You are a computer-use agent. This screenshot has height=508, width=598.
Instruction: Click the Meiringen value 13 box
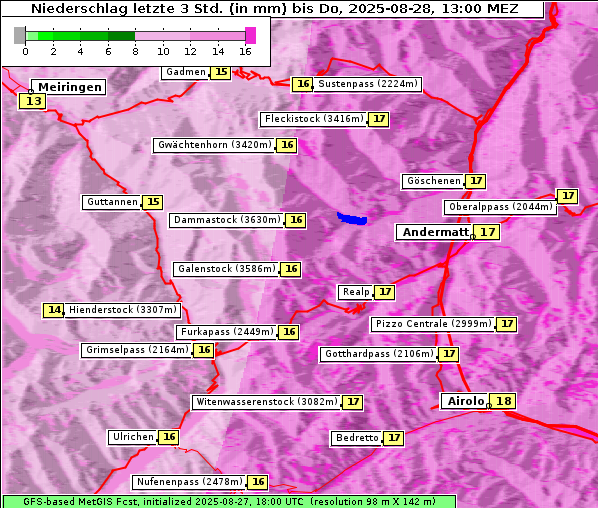pos(32,101)
